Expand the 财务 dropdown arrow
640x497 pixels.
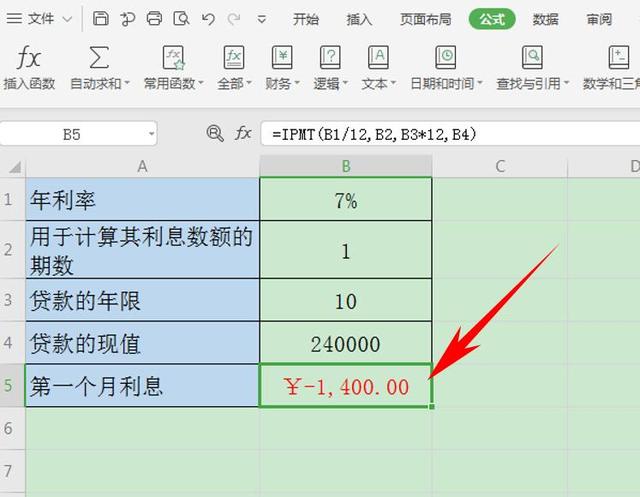[297, 83]
